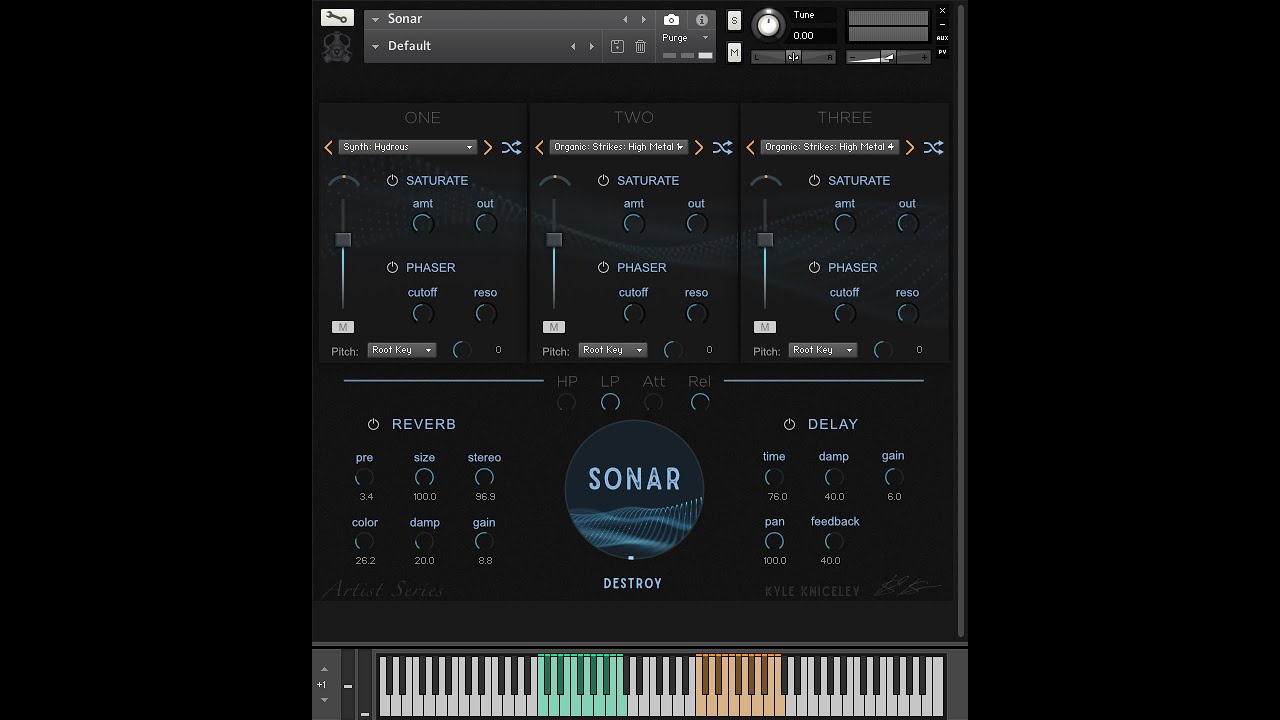
Task: Delete the Default preset with trash icon
Action: point(641,46)
